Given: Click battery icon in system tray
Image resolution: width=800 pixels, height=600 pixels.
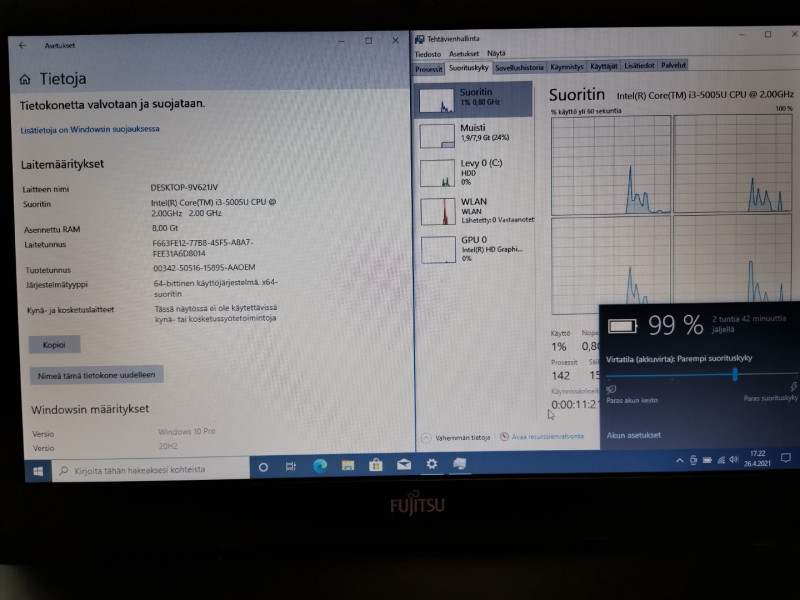Looking at the screenshot, I should click(x=707, y=460).
